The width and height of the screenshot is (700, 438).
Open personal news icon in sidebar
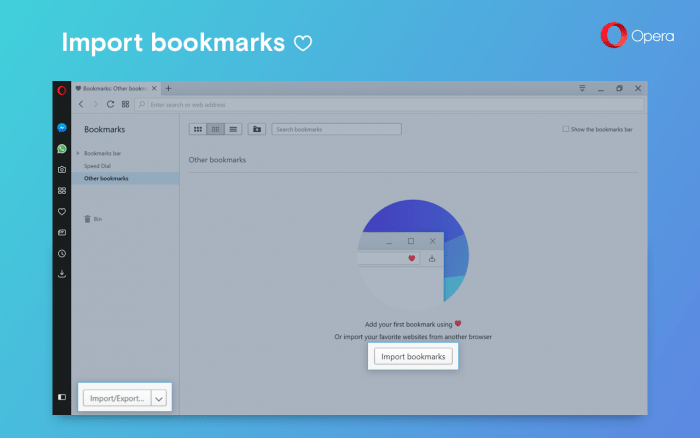click(62, 233)
